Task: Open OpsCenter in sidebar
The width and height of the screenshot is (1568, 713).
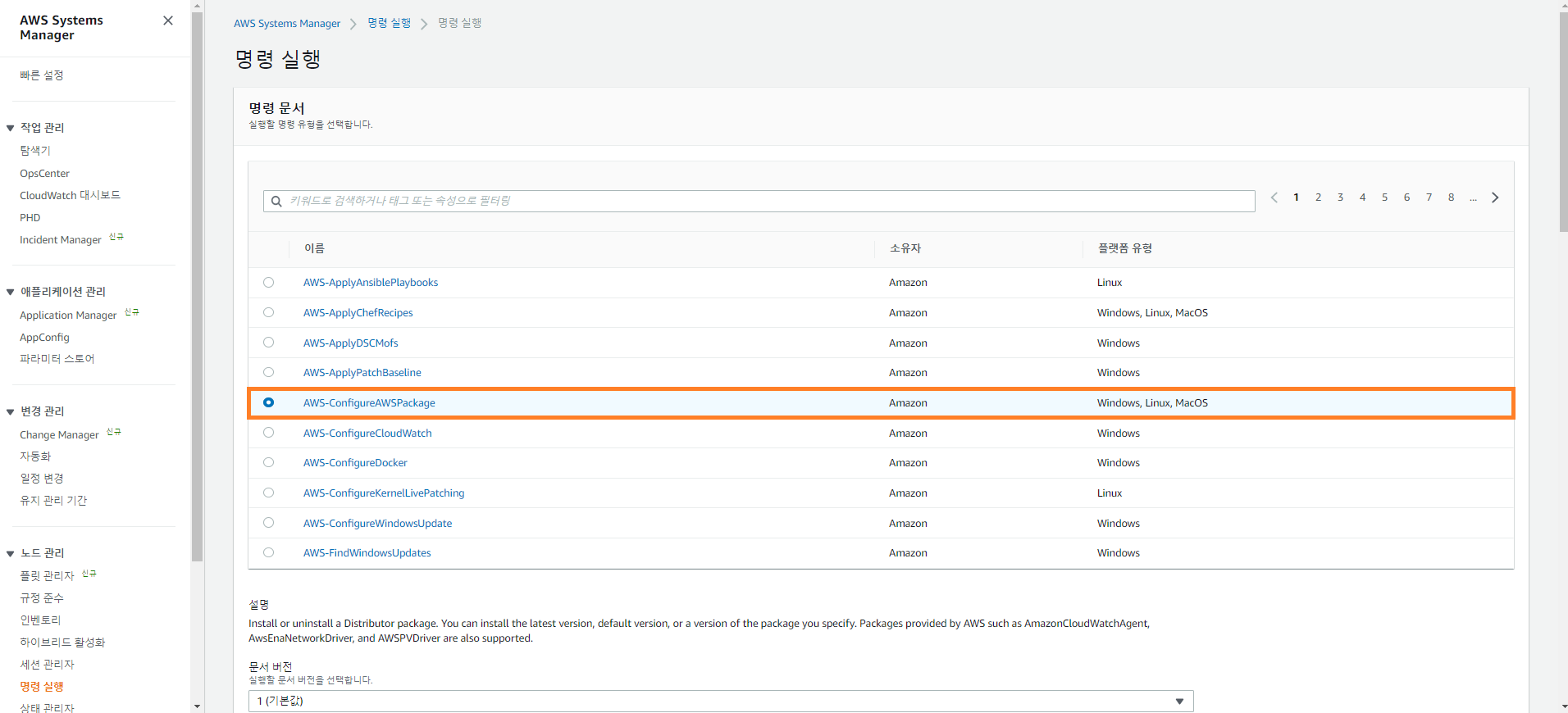Action: tap(45, 174)
